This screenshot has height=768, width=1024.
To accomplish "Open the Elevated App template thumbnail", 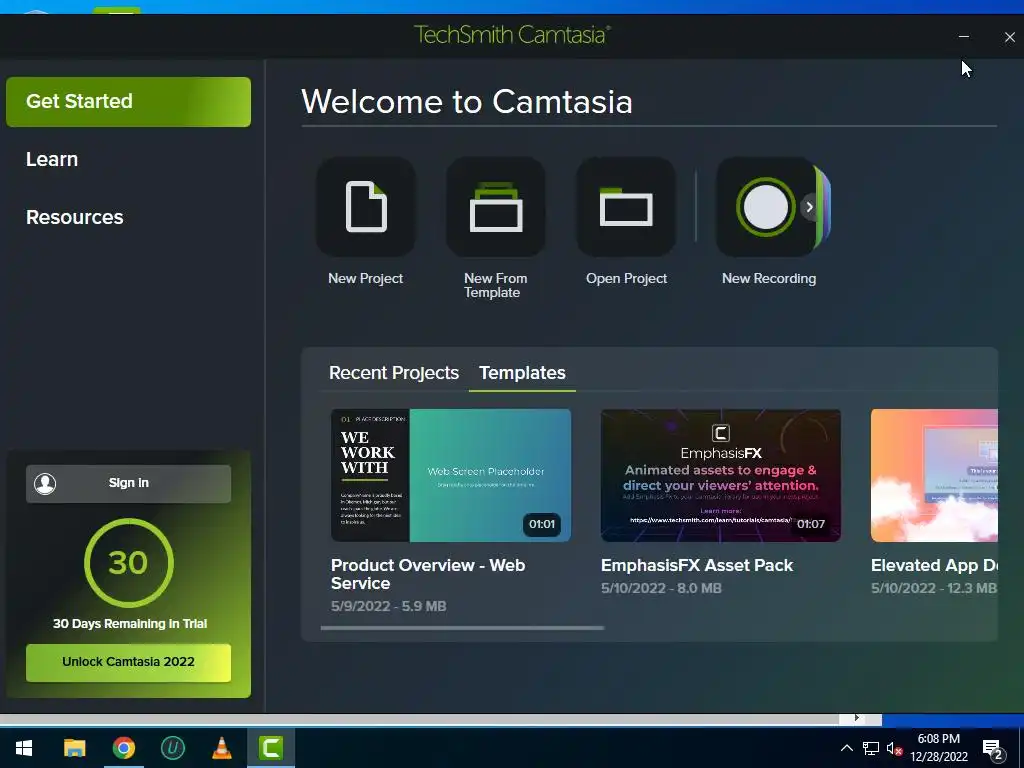I will (x=934, y=475).
